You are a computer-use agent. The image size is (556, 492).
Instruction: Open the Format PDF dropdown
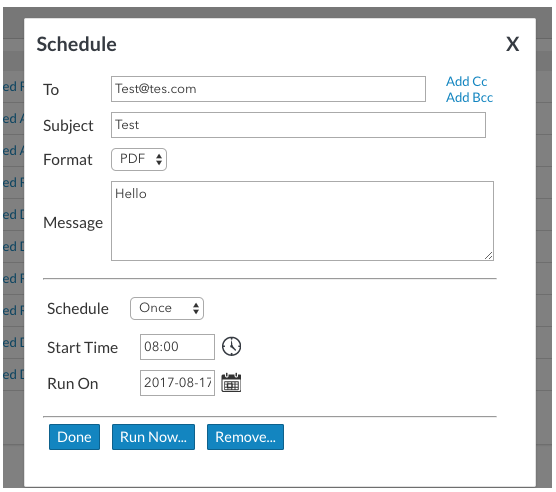(x=139, y=160)
